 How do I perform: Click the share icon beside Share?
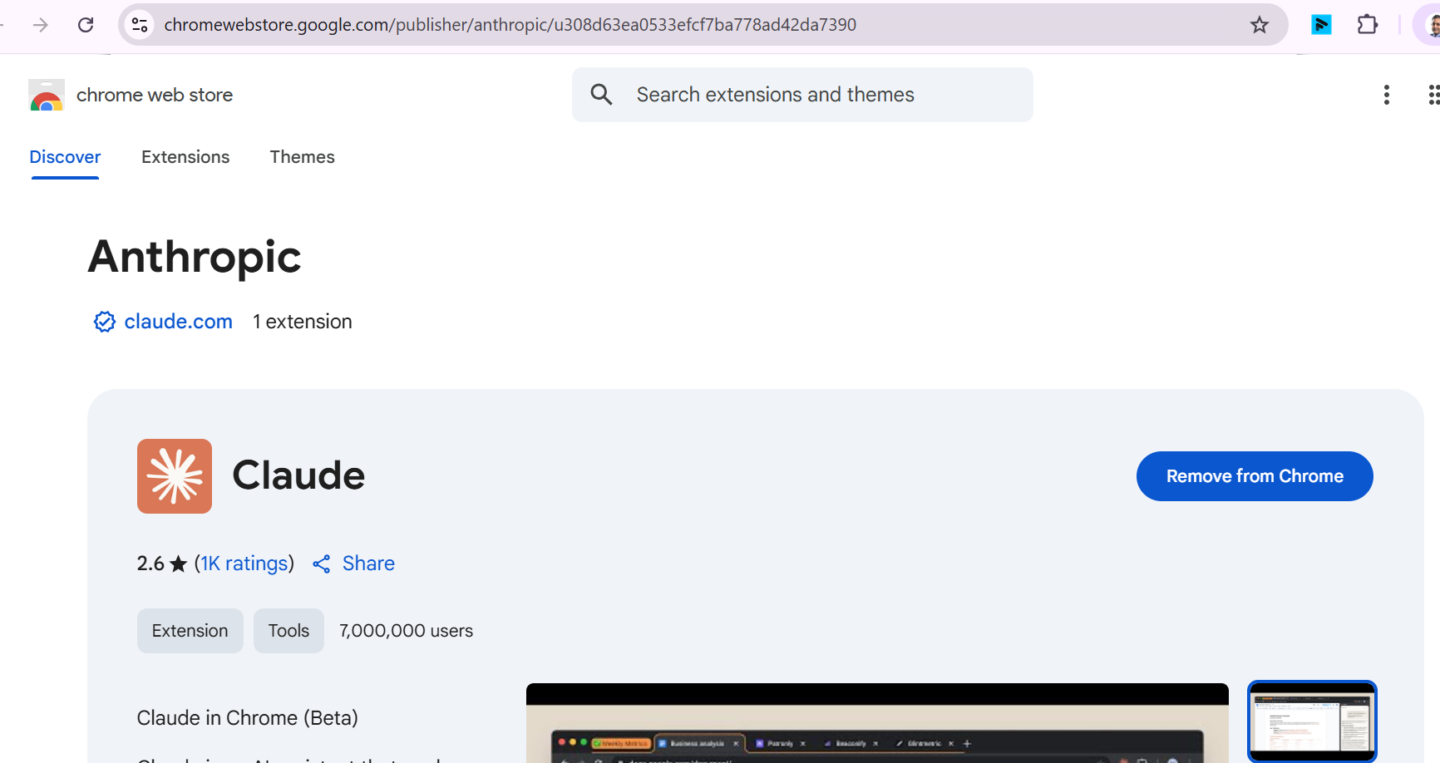[x=321, y=564]
